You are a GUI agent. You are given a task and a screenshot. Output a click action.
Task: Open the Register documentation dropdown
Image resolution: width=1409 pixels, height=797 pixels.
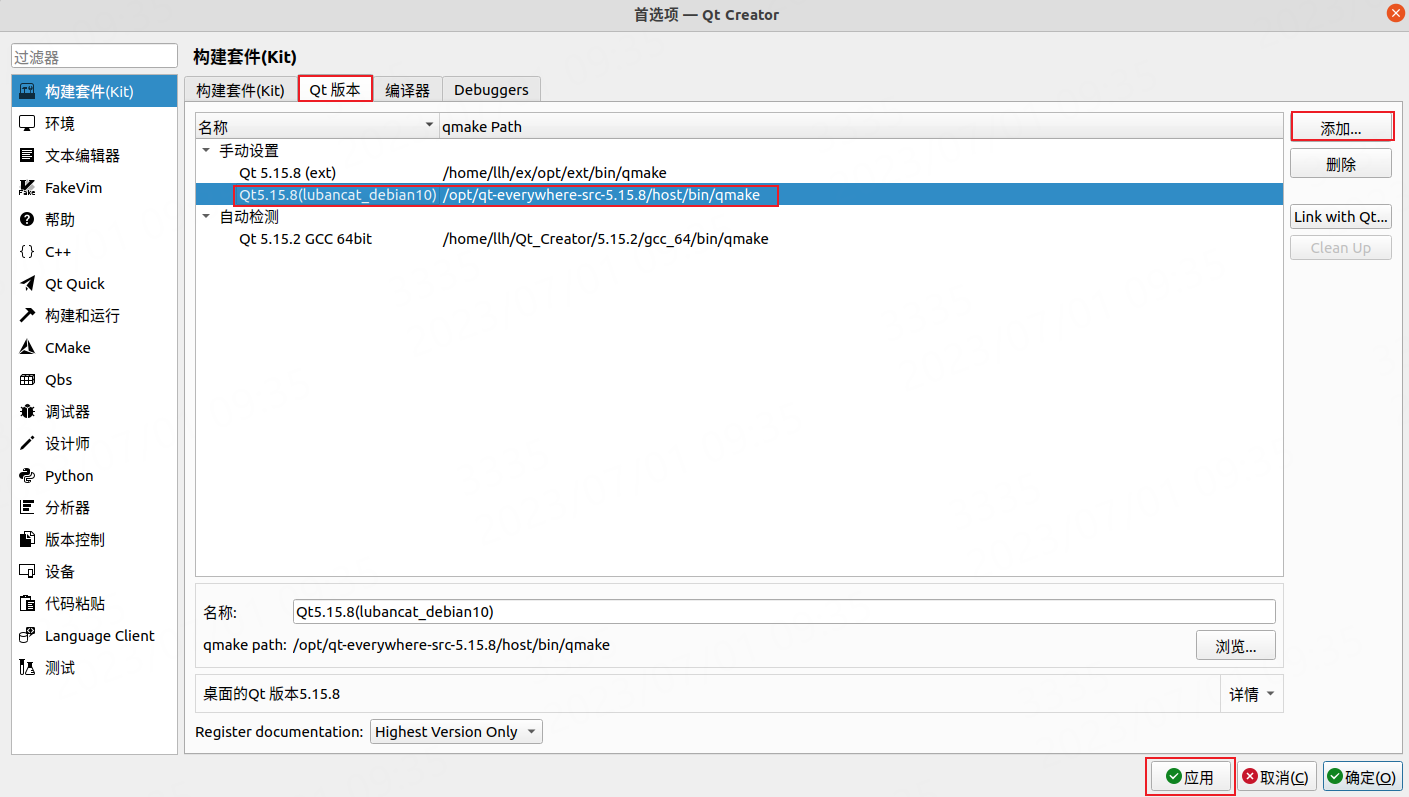(x=456, y=732)
